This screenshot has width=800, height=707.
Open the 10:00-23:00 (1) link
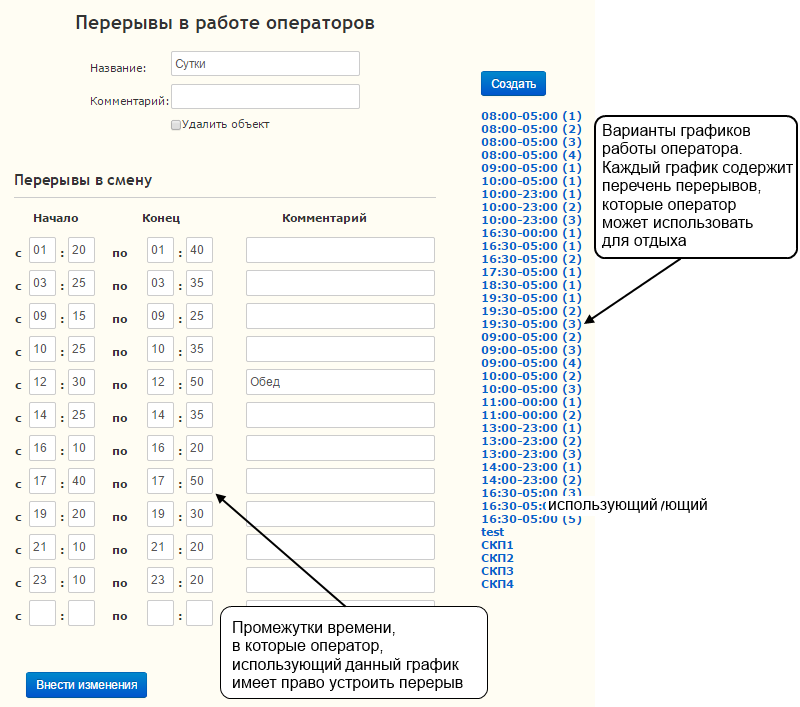point(532,194)
